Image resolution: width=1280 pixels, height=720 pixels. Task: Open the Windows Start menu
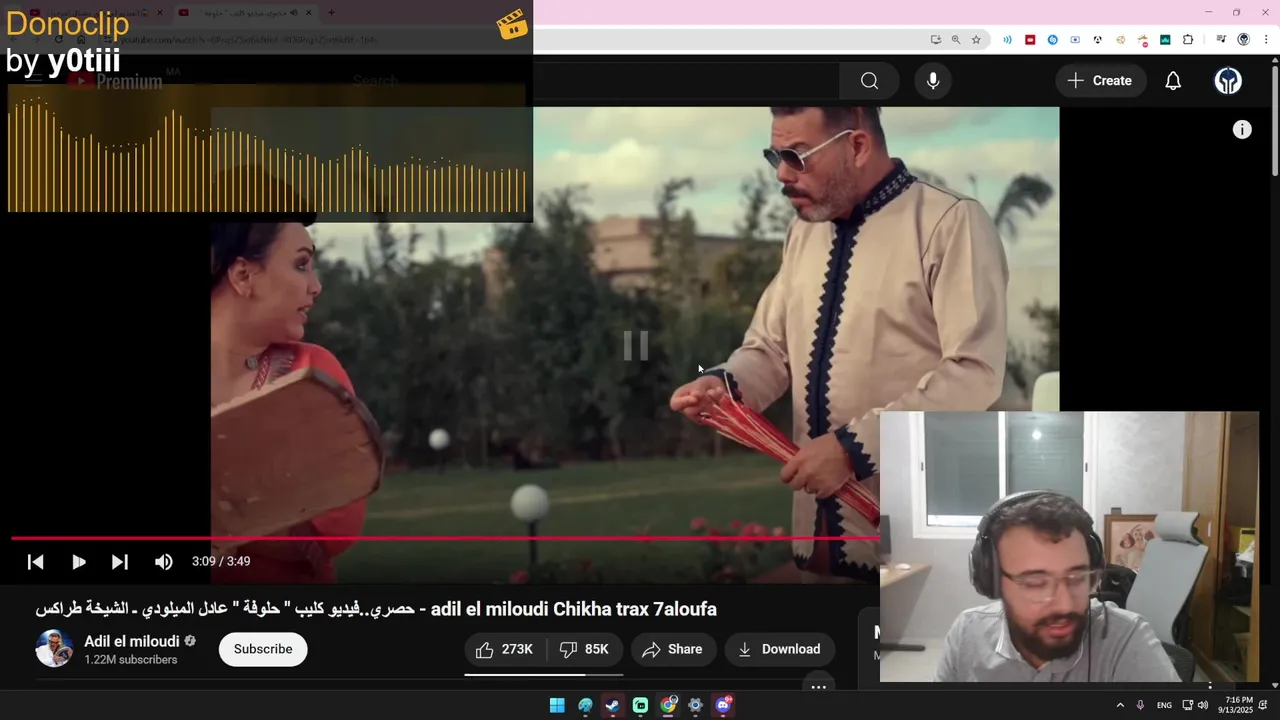557,705
